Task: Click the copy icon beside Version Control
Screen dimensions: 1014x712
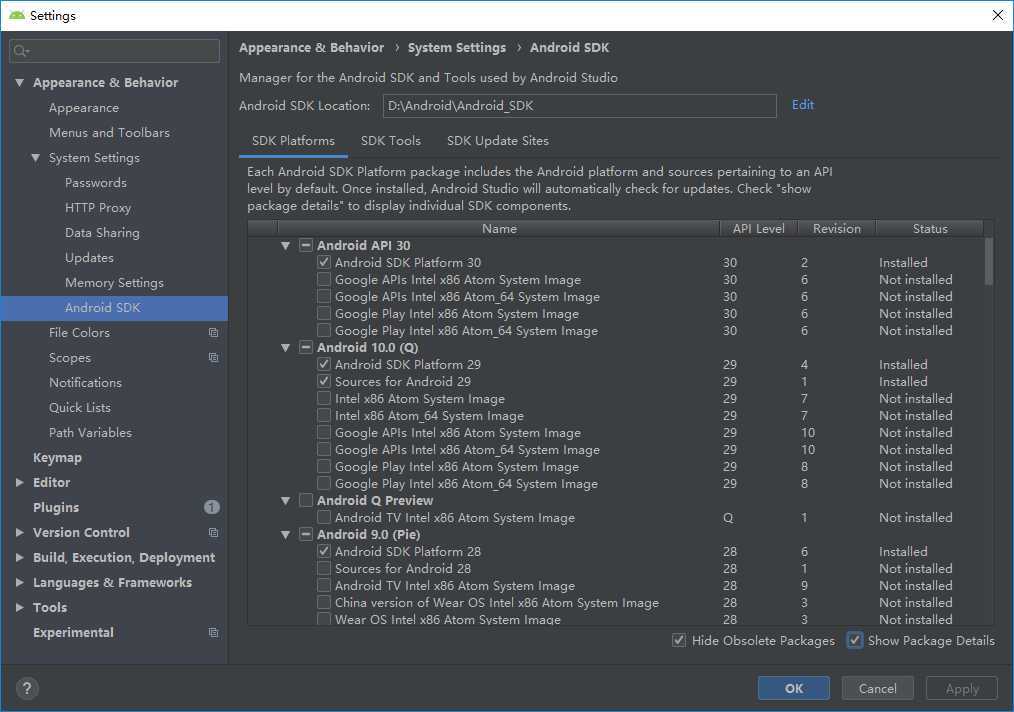Action: tap(213, 532)
